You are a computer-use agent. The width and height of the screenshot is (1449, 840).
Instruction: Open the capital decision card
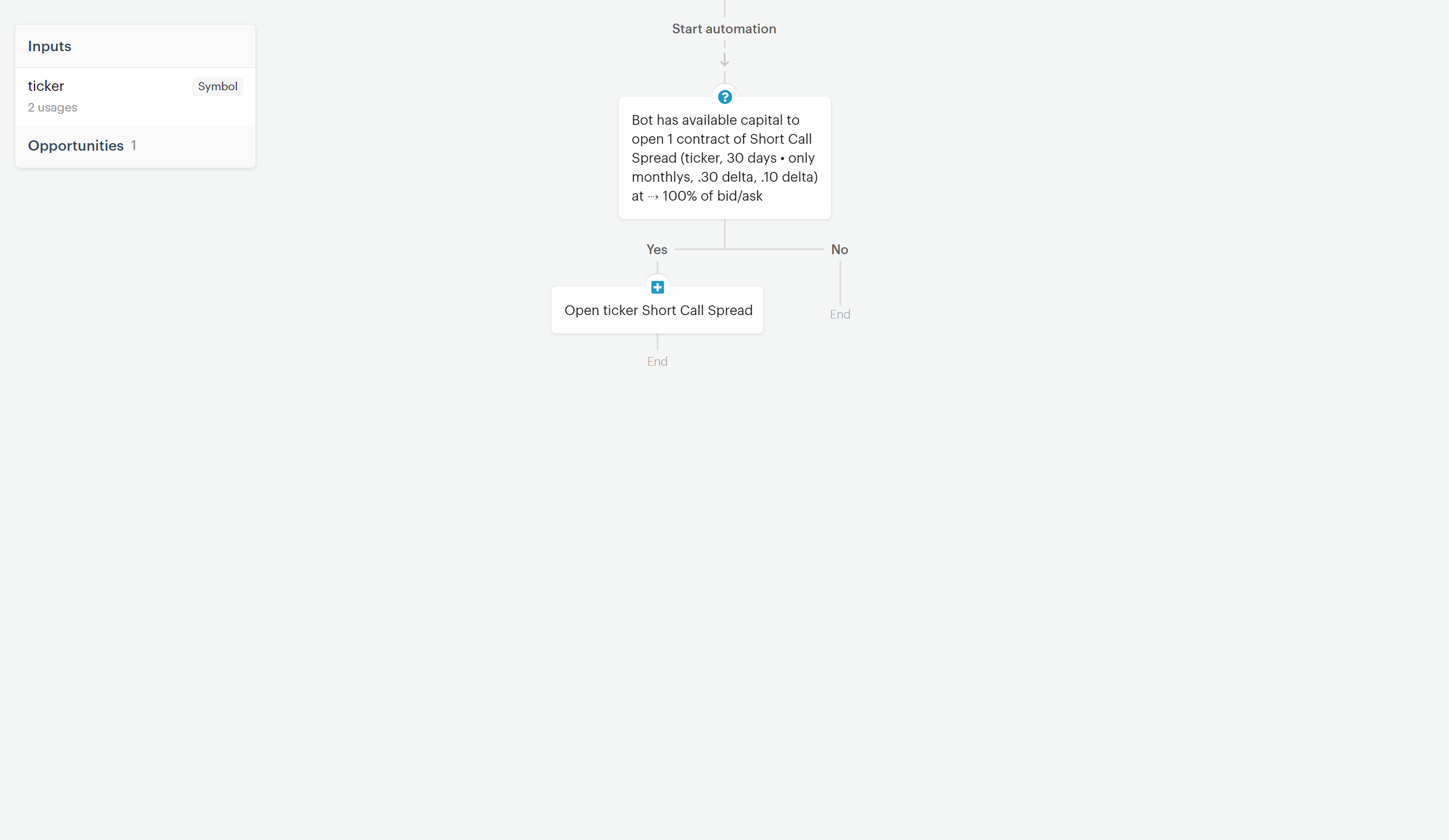724,158
